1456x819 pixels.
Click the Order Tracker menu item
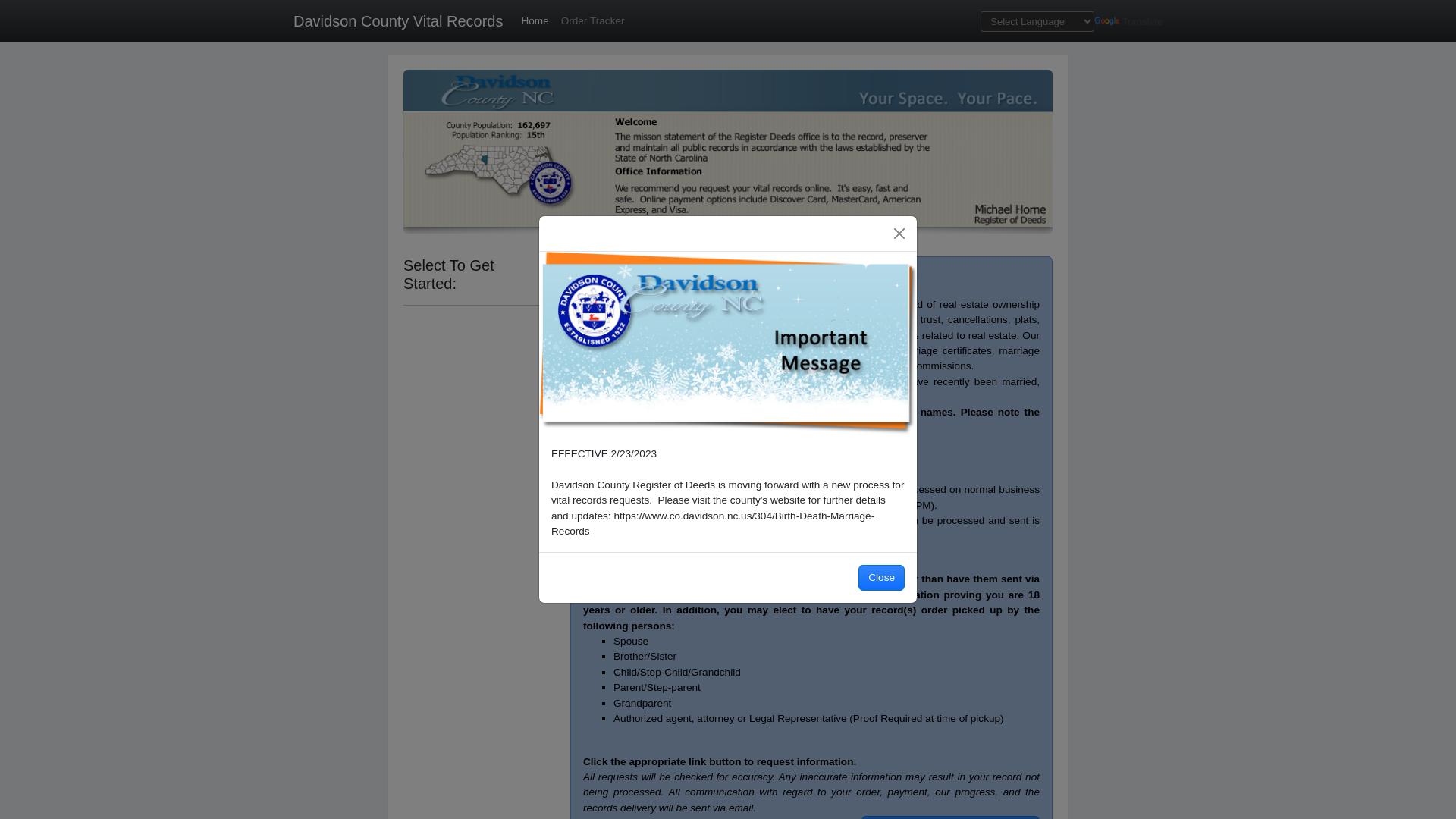pos(592,21)
